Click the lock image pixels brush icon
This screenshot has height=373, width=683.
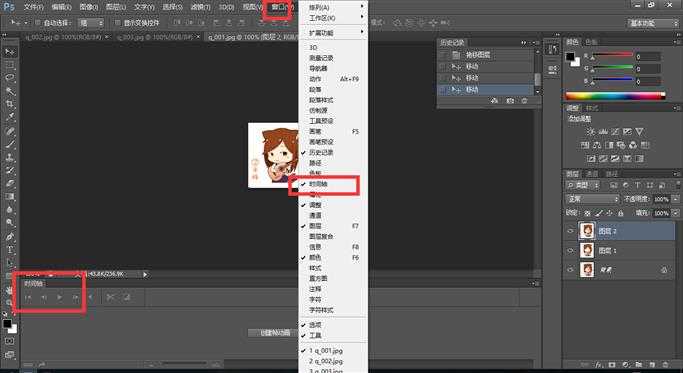(598, 213)
